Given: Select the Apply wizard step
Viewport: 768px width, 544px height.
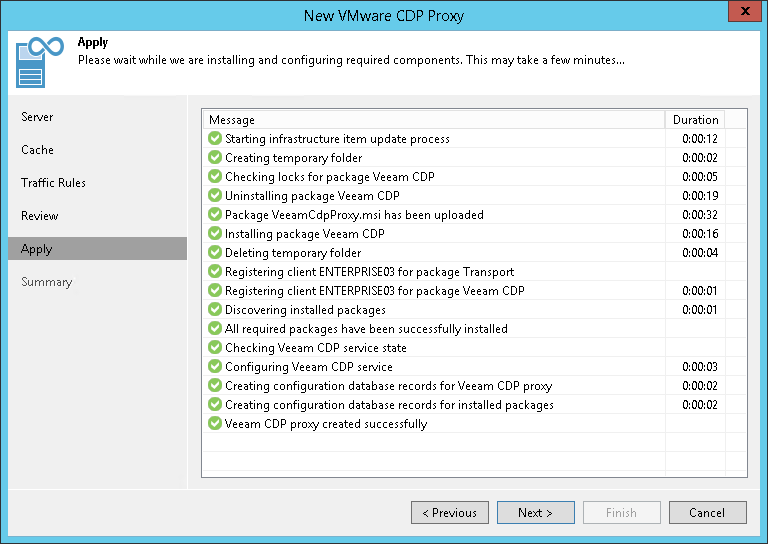Looking at the screenshot, I should (97, 249).
